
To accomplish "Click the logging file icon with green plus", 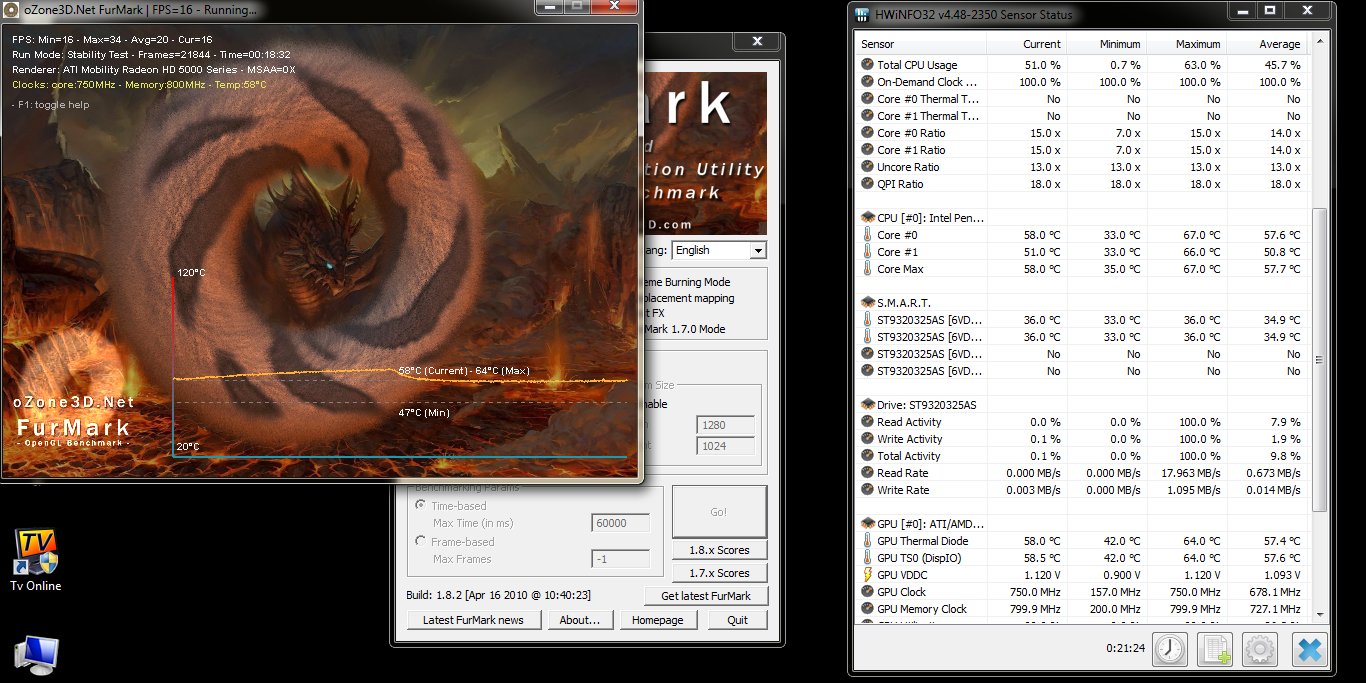I will pos(1216,650).
